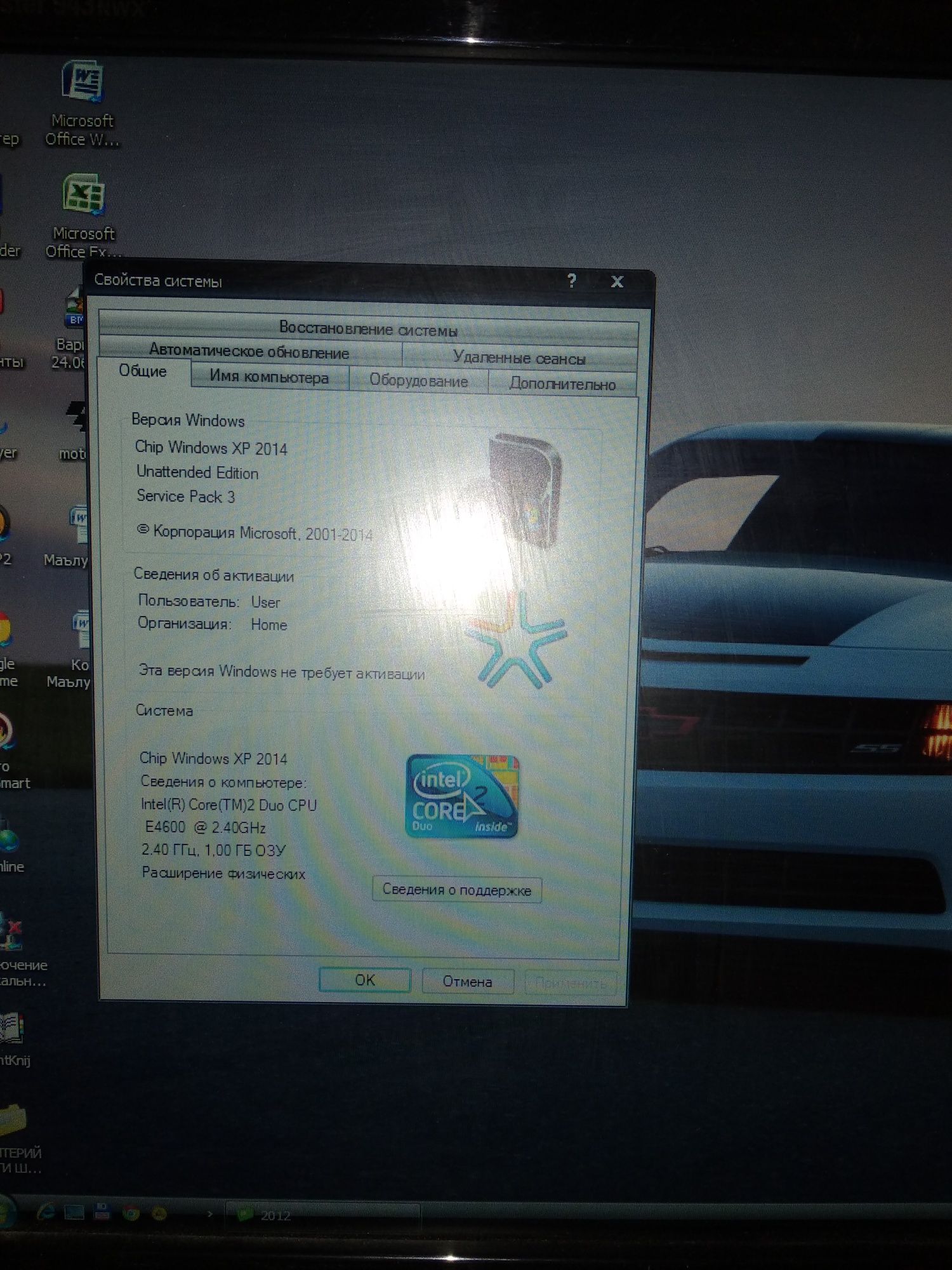Select the Word document labeled Ко... Маълу...
The image size is (952, 1270).
point(70,649)
